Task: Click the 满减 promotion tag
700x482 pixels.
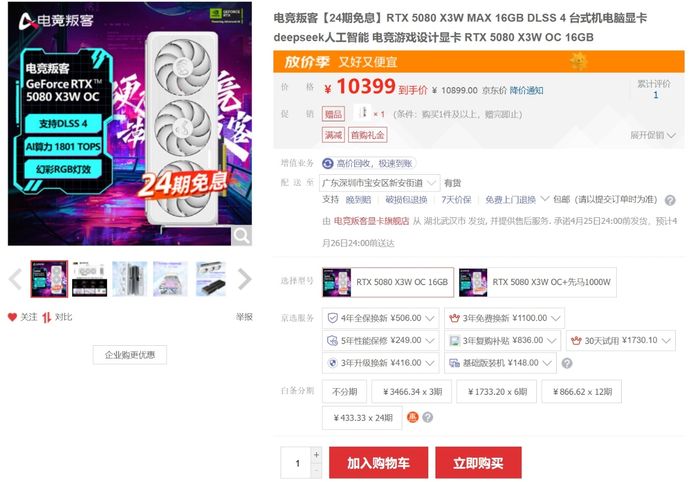Action: tap(333, 135)
